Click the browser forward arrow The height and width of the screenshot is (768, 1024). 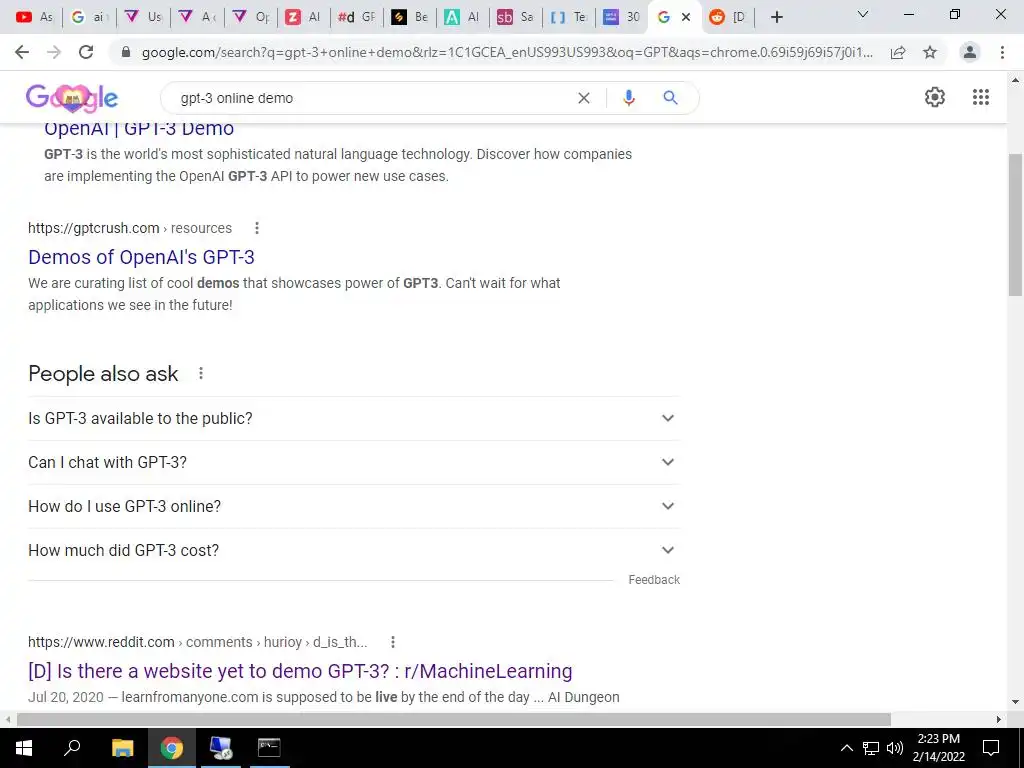(54, 52)
